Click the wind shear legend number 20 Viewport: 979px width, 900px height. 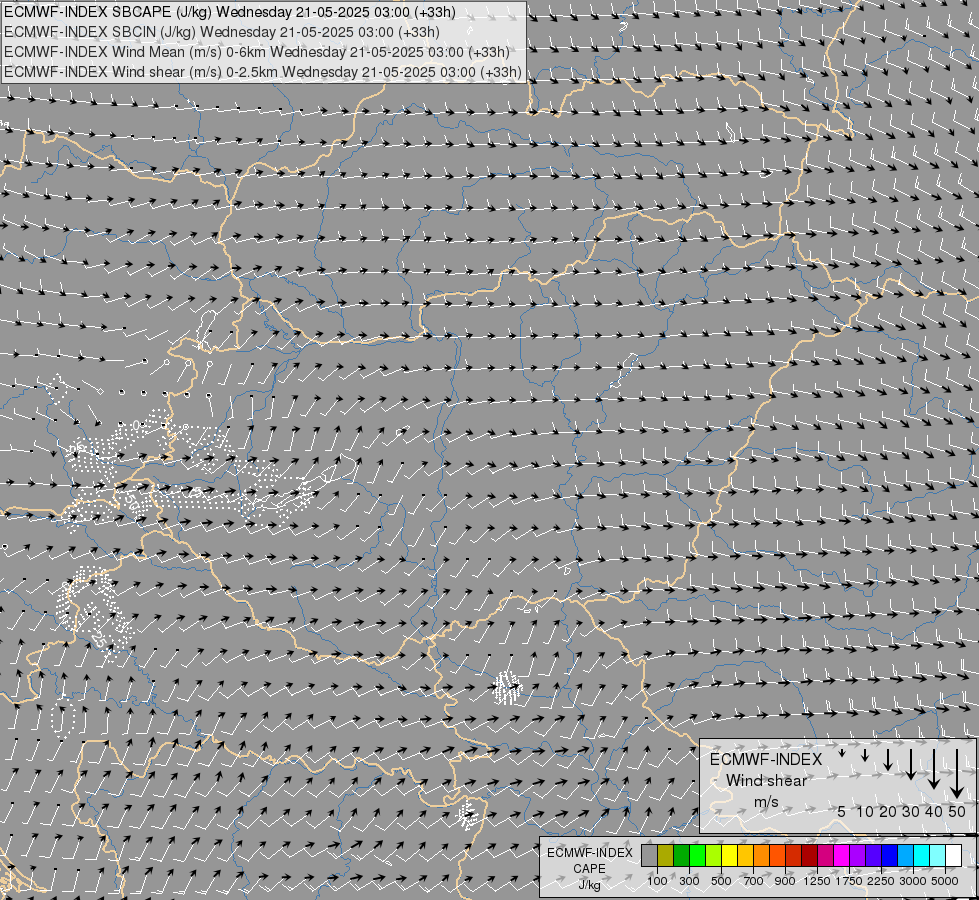[x=888, y=812]
